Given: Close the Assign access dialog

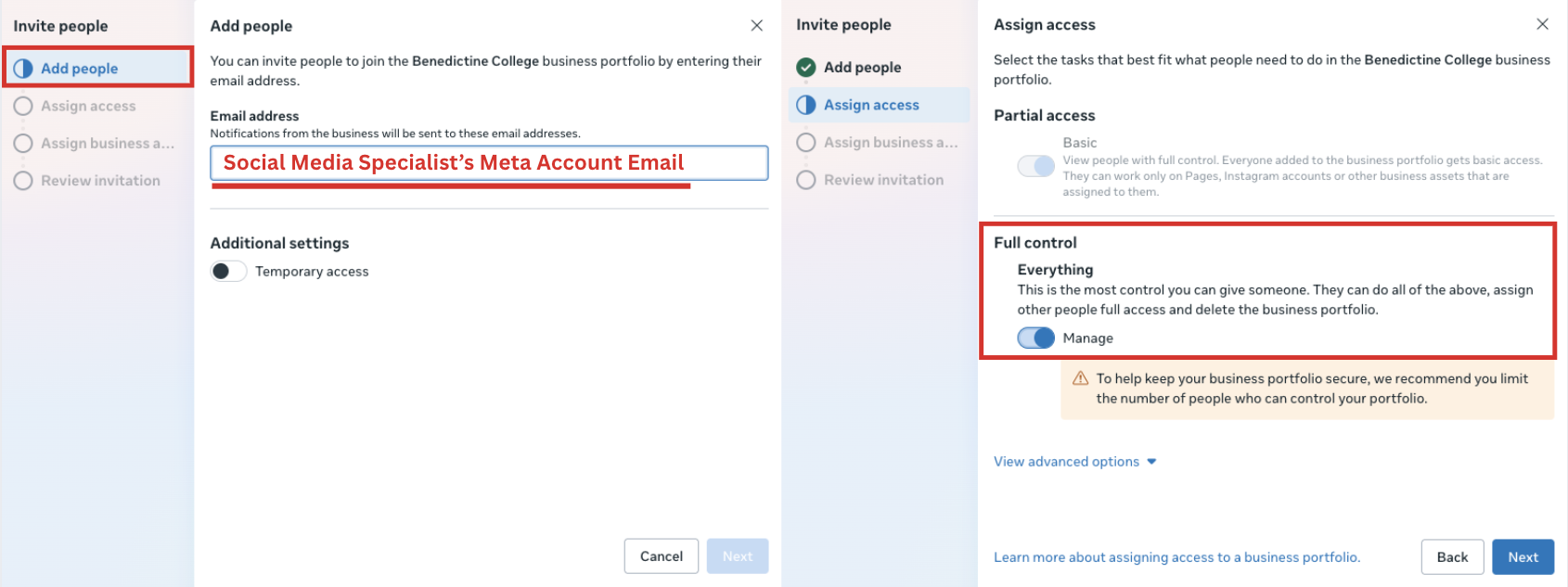Looking at the screenshot, I should click(x=1542, y=24).
